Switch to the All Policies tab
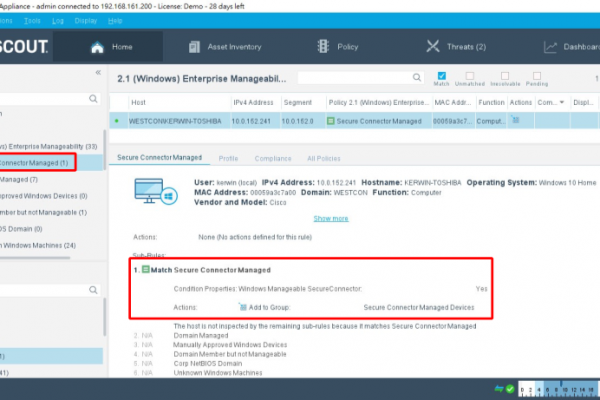Viewport: 600px width, 400px height. click(324, 158)
